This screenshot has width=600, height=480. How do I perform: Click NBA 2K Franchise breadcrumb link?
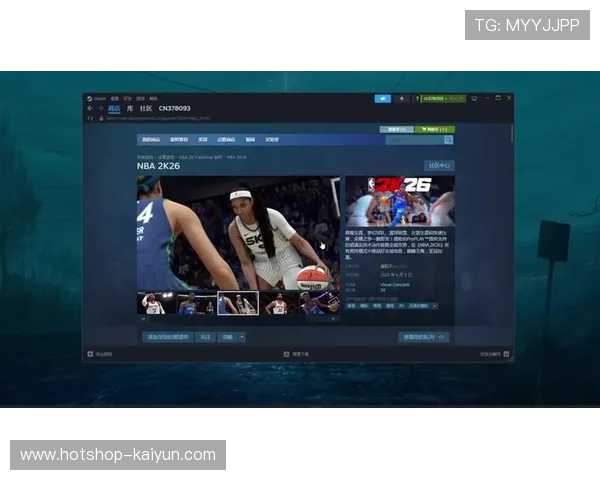pos(201,157)
